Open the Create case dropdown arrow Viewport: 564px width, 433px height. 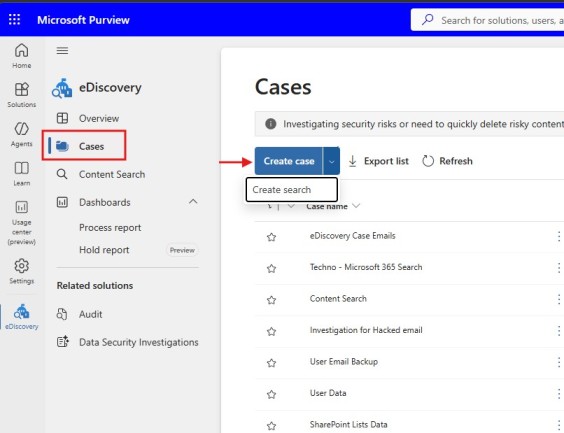[x=331, y=161]
